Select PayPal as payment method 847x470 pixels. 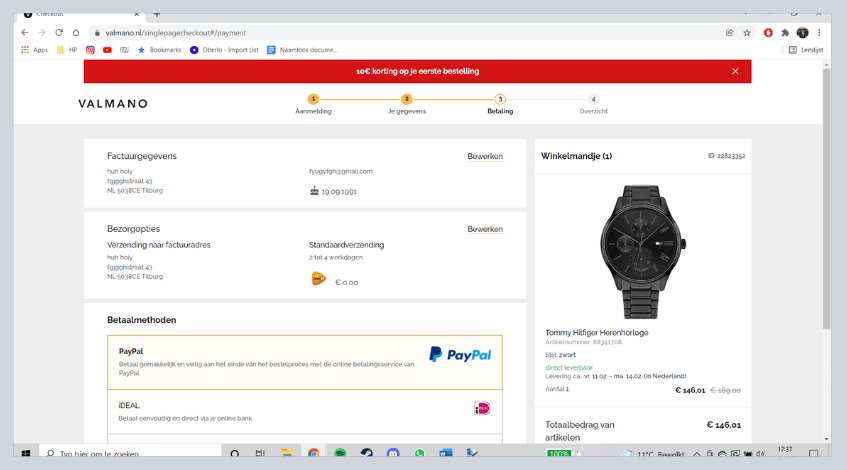click(x=305, y=362)
